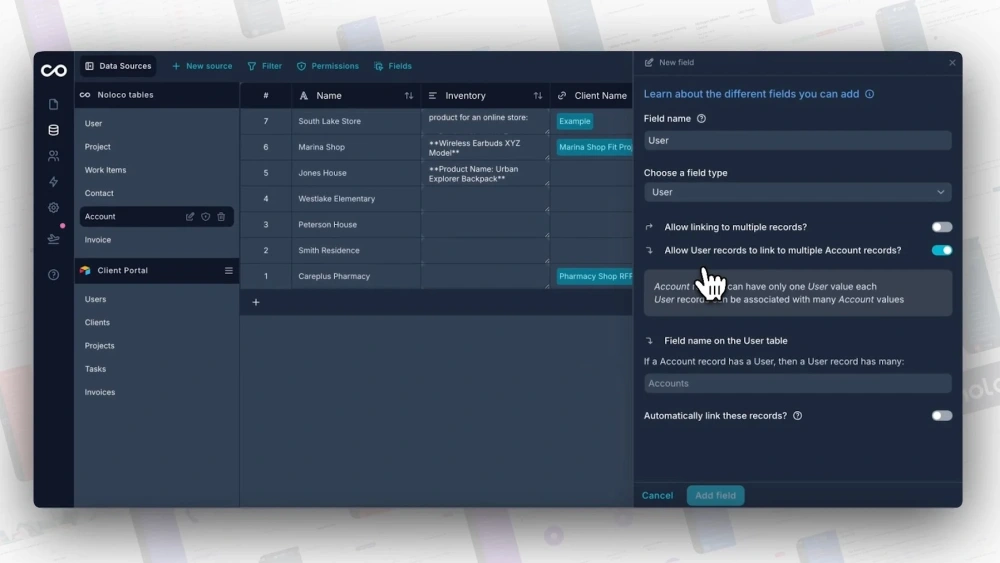Click the Peterson House cell
The width and height of the screenshot is (1000, 563).
tap(356, 224)
